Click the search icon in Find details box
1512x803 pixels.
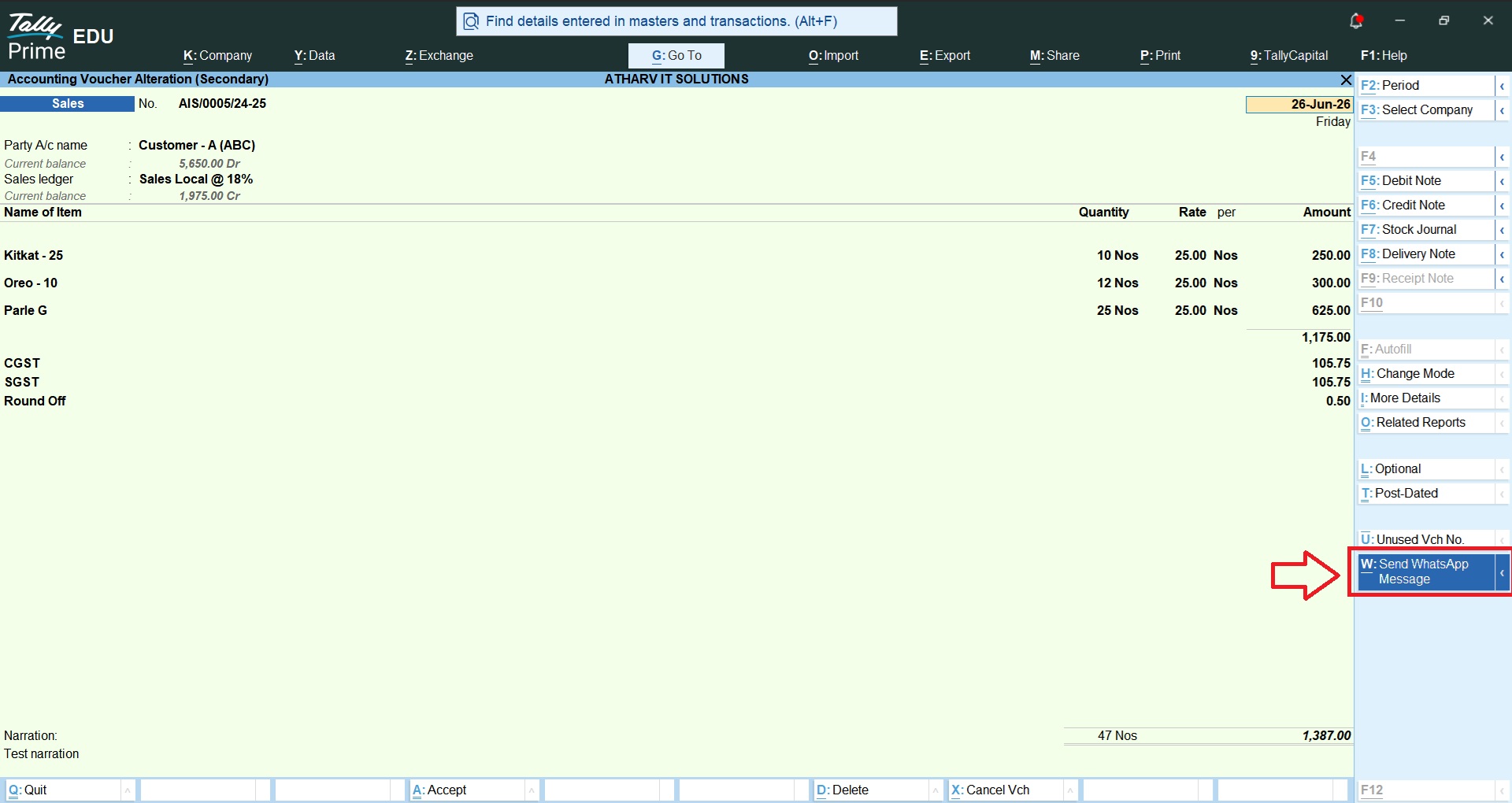pyautogui.click(x=471, y=21)
